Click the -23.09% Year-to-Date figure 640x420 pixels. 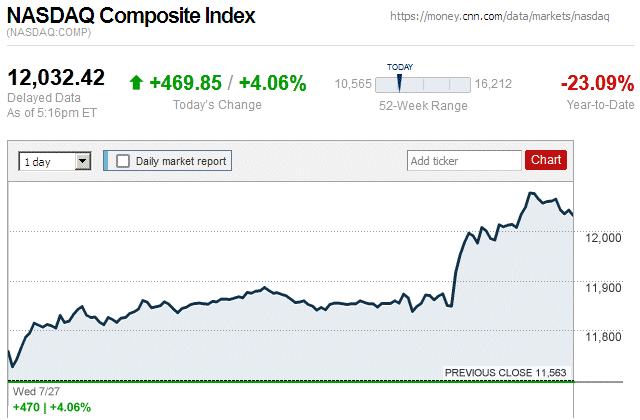tap(597, 82)
